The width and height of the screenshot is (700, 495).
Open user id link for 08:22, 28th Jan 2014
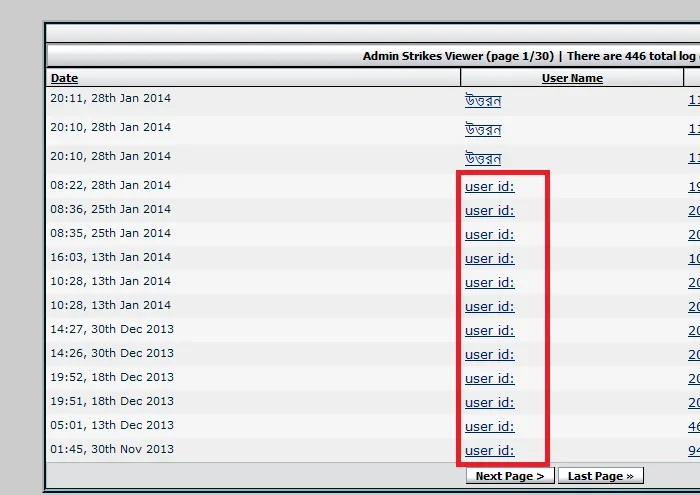pyautogui.click(x=490, y=187)
